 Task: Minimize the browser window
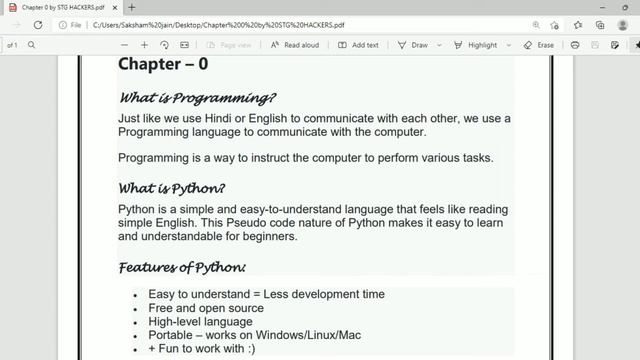pos(602,7)
